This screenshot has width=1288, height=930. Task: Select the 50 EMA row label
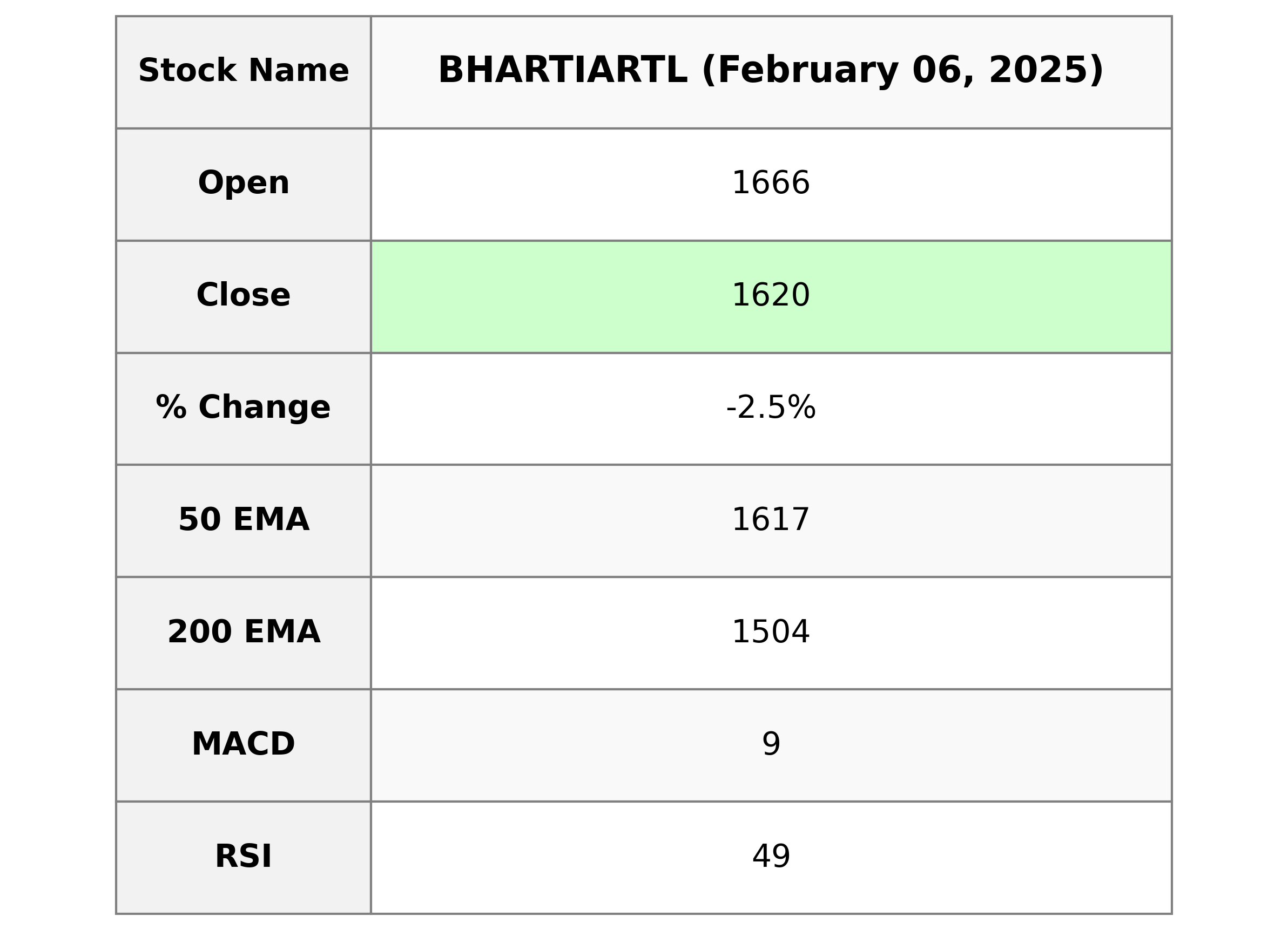pyautogui.click(x=244, y=519)
